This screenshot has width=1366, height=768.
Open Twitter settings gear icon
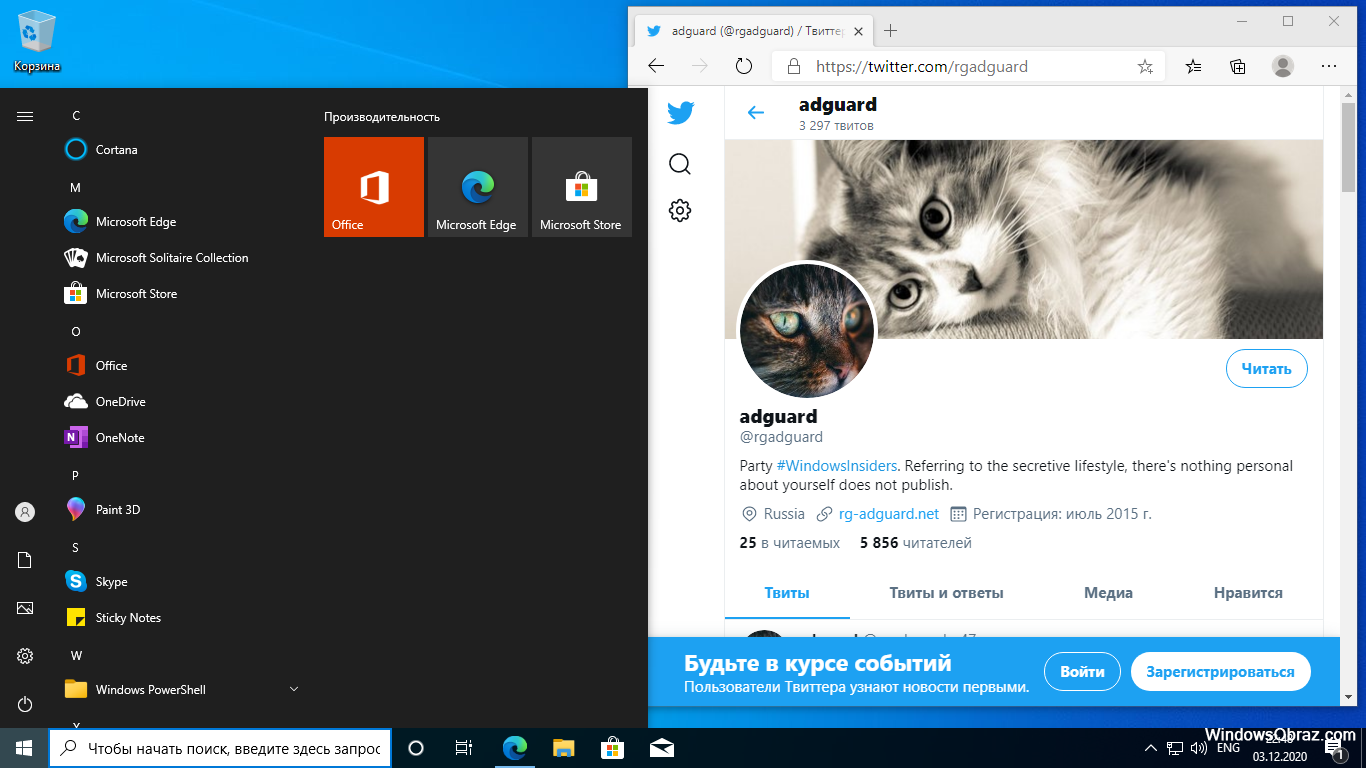click(680, 211)
